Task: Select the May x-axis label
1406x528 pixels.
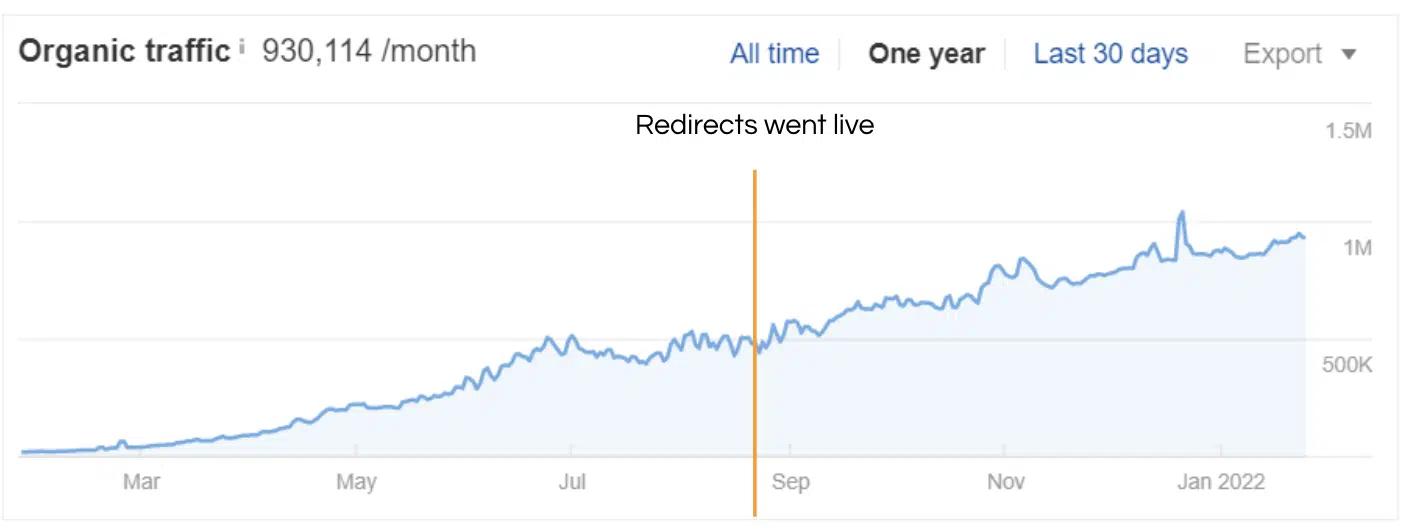Action: [x=356, y=482]
